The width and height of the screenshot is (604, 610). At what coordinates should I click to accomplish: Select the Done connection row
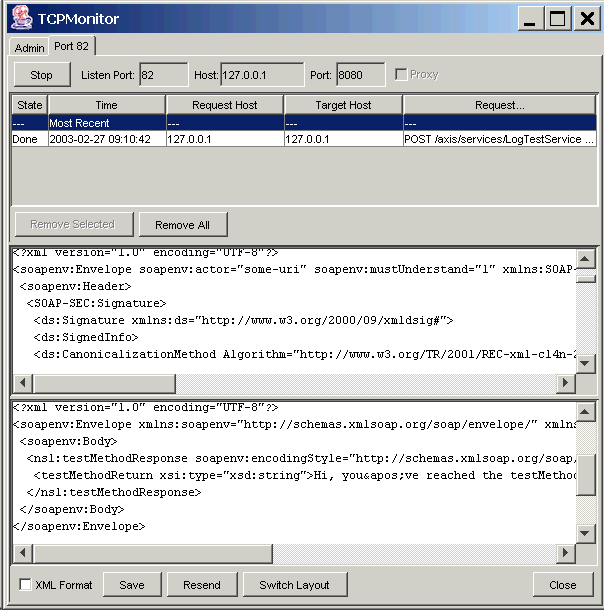click(x=300, y=140)
